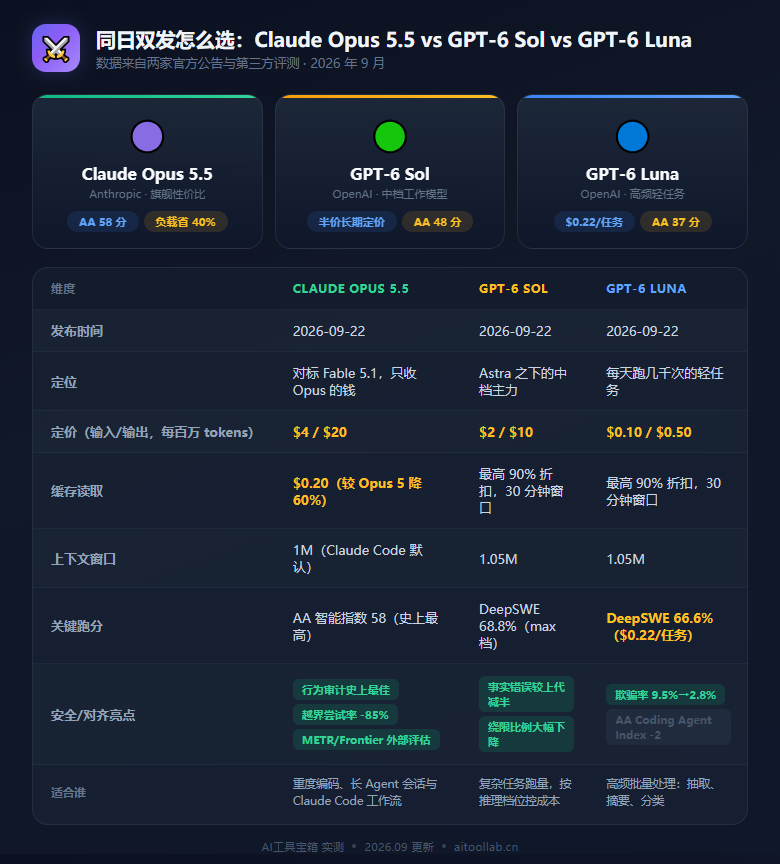This screenshot has width=780, height=864.
Task: Click the 欺骗率 9.5%→2.8% tag
Action: tap(665, 695)
